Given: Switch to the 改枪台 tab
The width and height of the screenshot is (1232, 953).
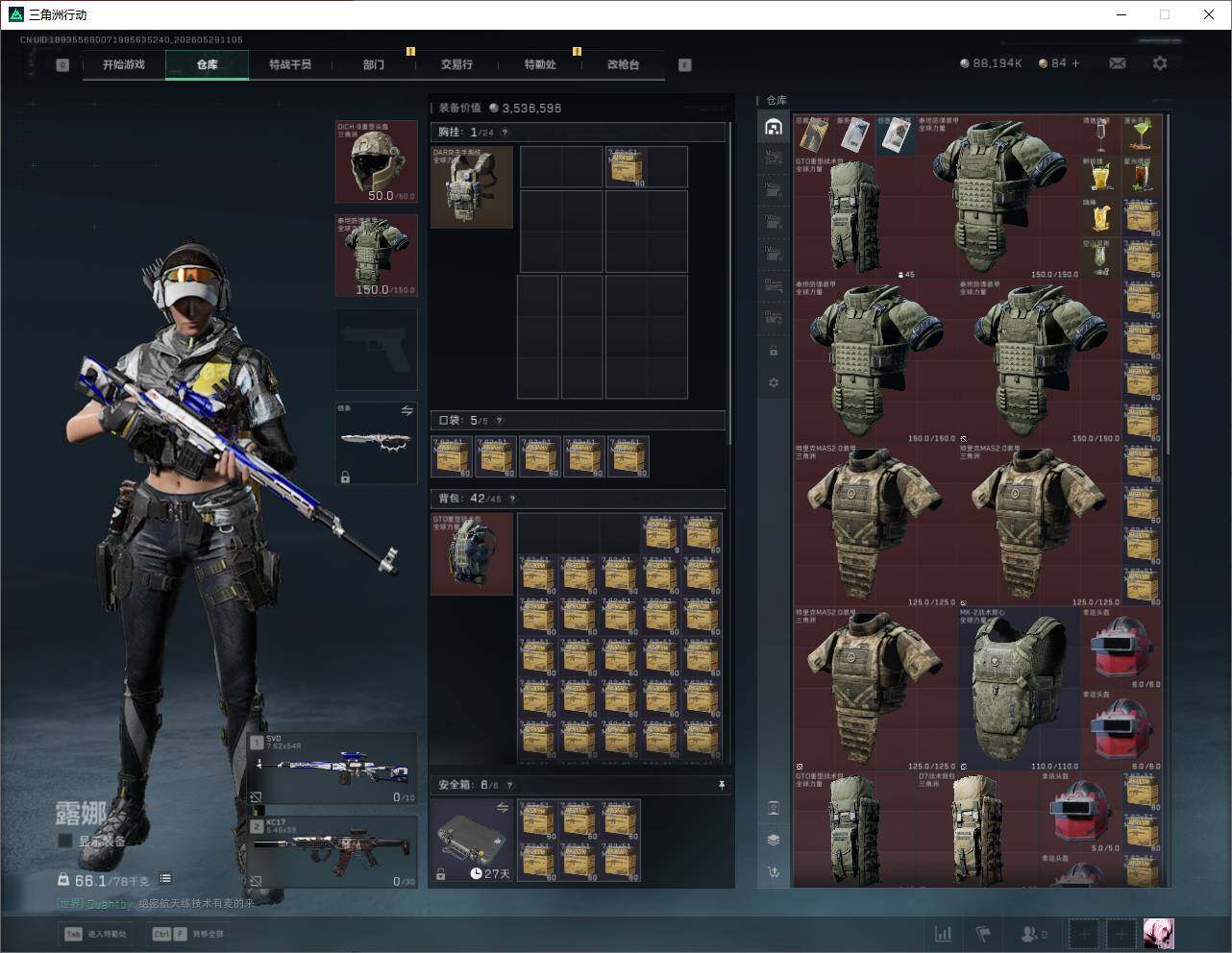Looking at the screenshot, I should [x=623, y=65].
